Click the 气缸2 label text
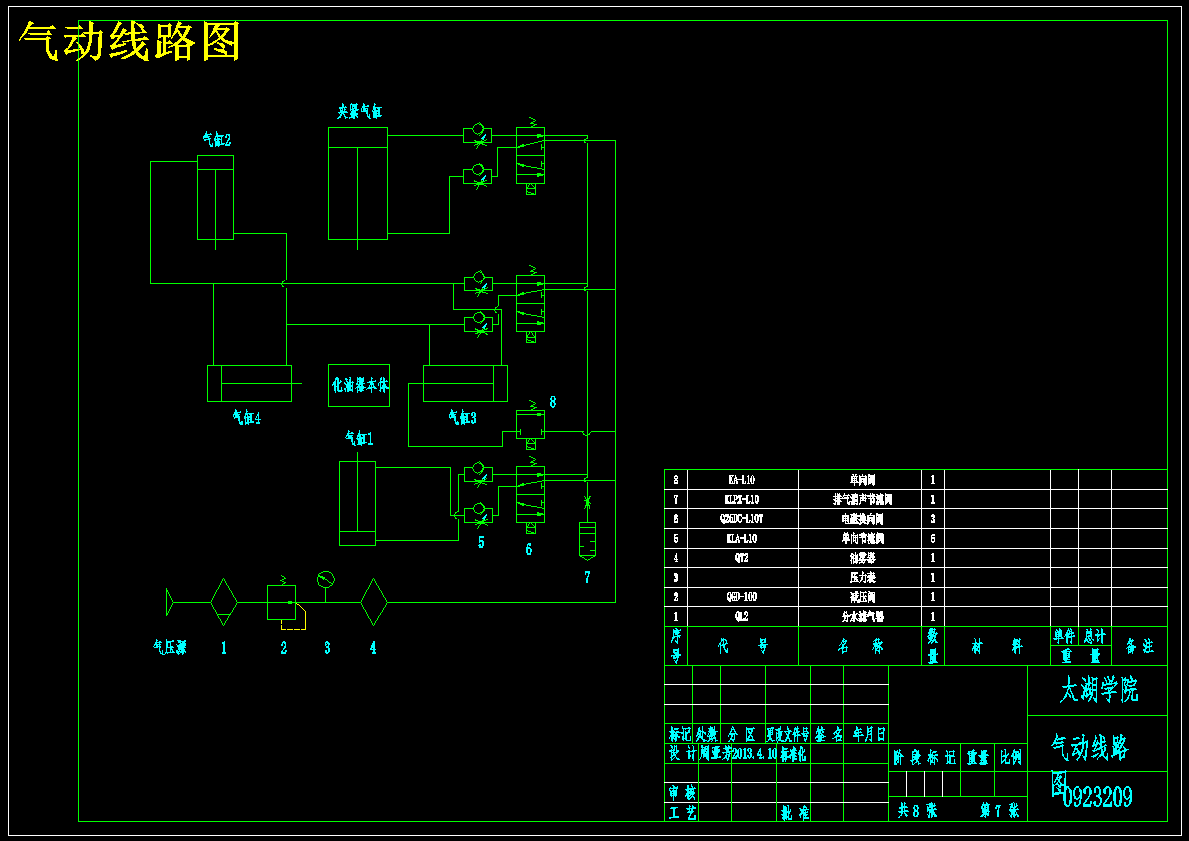 (x=216, y=140)
